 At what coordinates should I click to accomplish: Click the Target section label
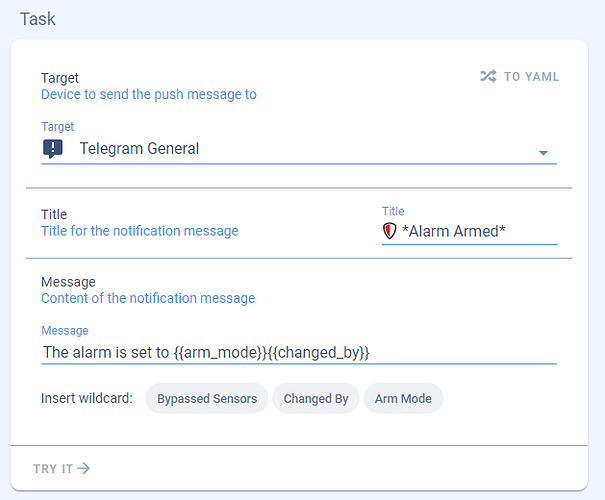click(60, 78)
